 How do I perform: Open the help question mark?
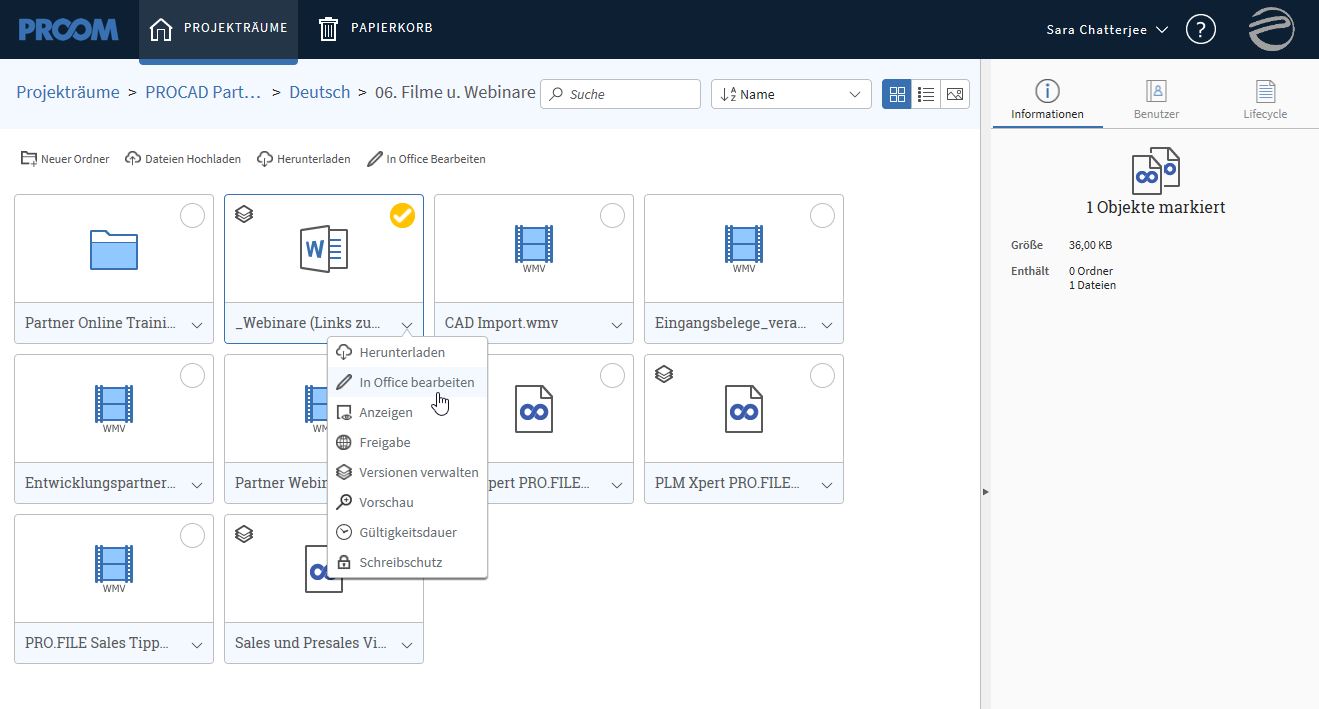(x=1200, y=29)
